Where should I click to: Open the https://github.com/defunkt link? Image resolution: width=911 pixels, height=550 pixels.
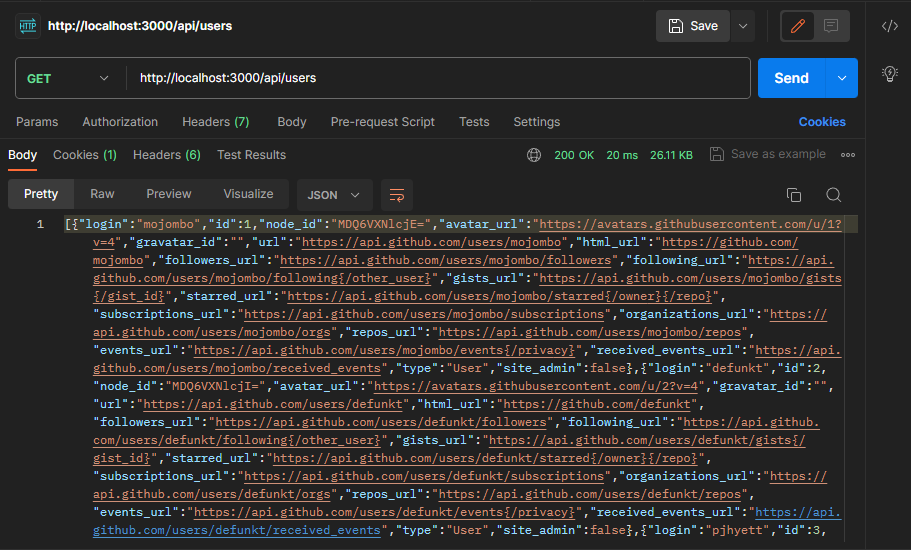pos(597,404)
